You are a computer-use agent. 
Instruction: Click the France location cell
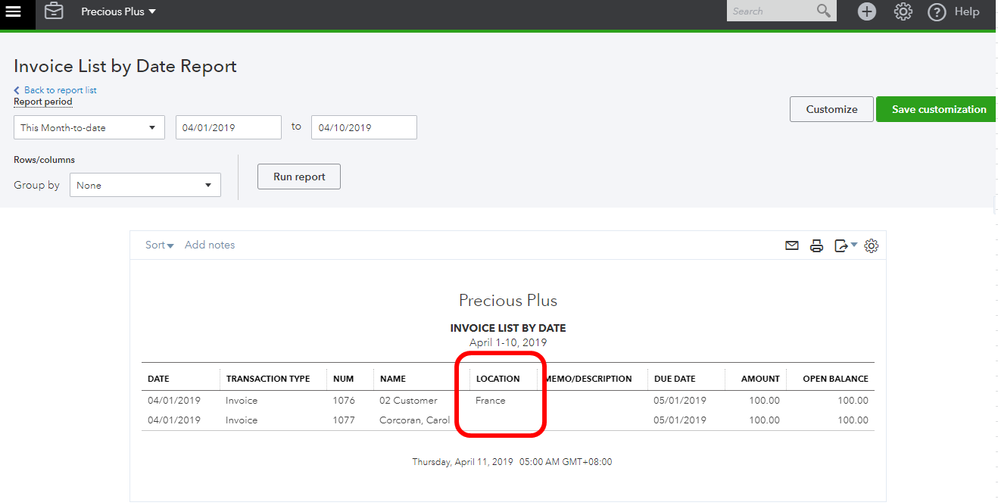point(491,401)
